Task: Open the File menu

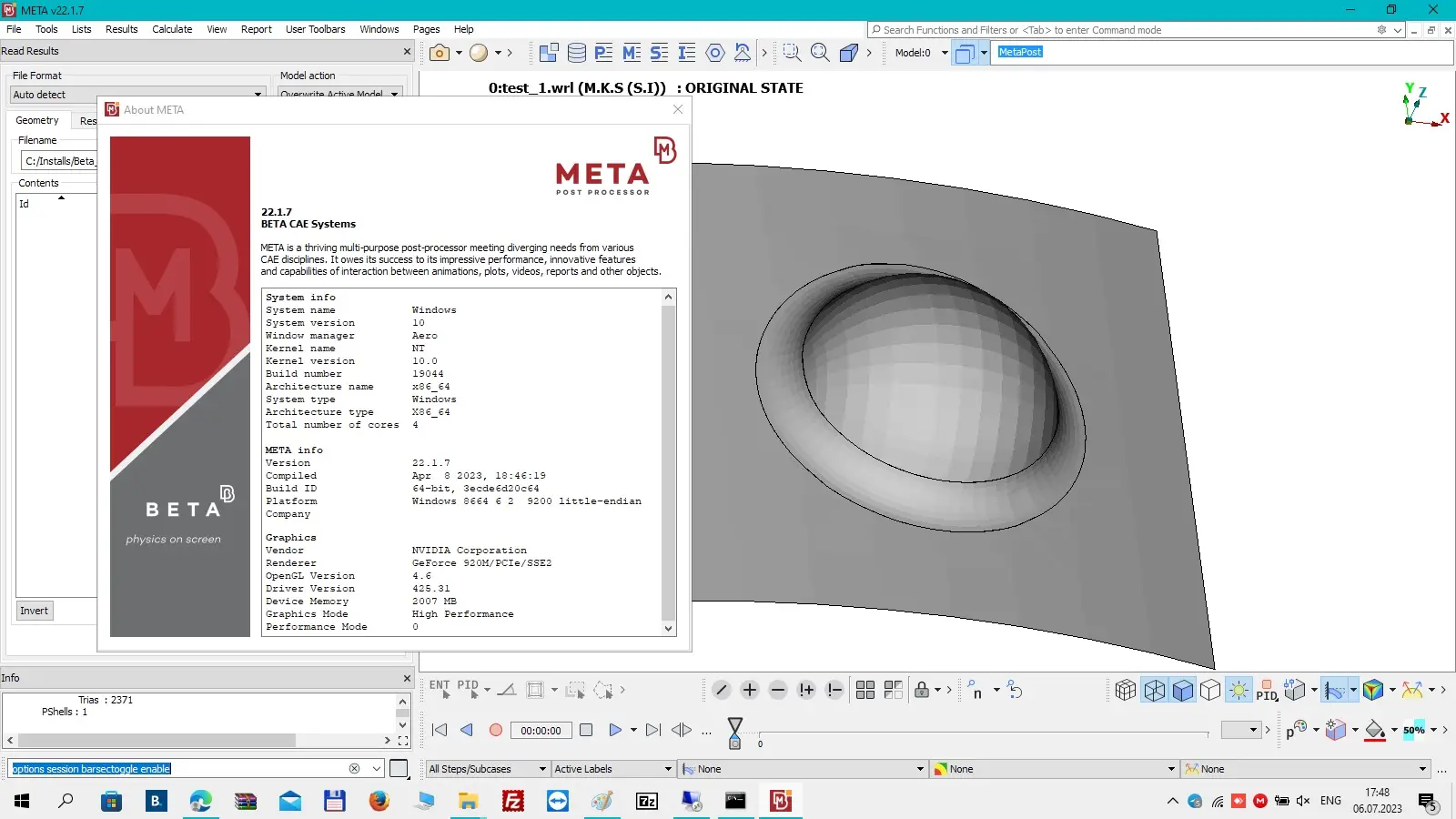Action: click(14, 29)
